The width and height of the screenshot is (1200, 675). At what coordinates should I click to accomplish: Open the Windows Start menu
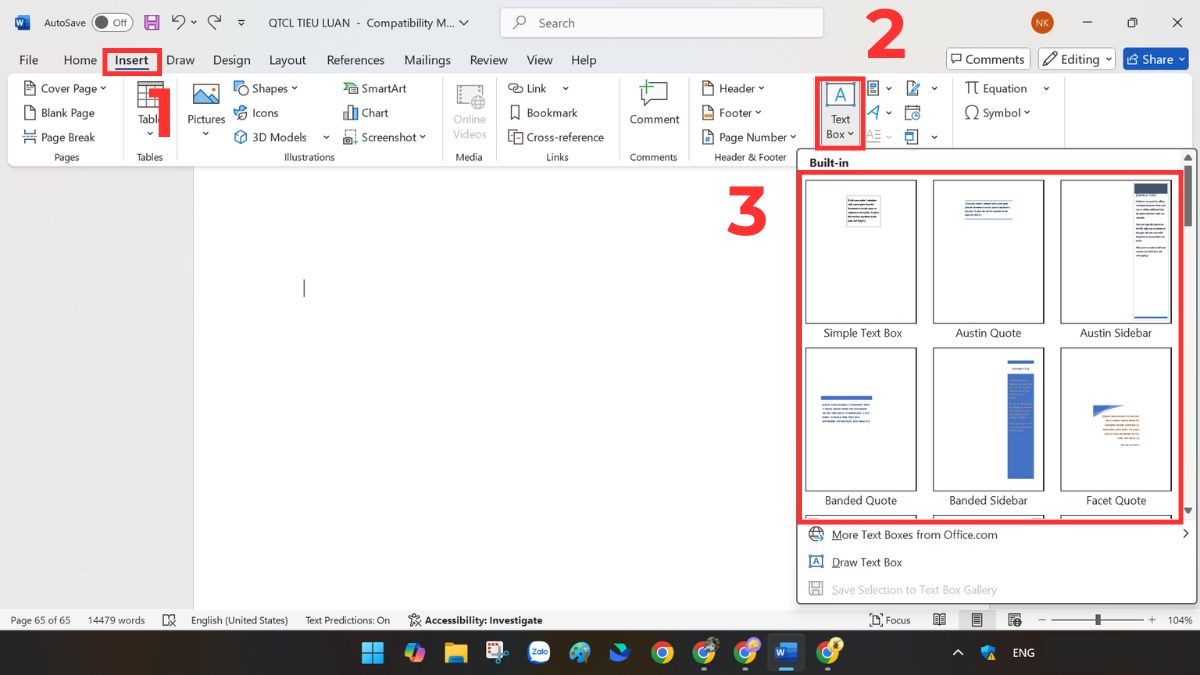[372, 653]
